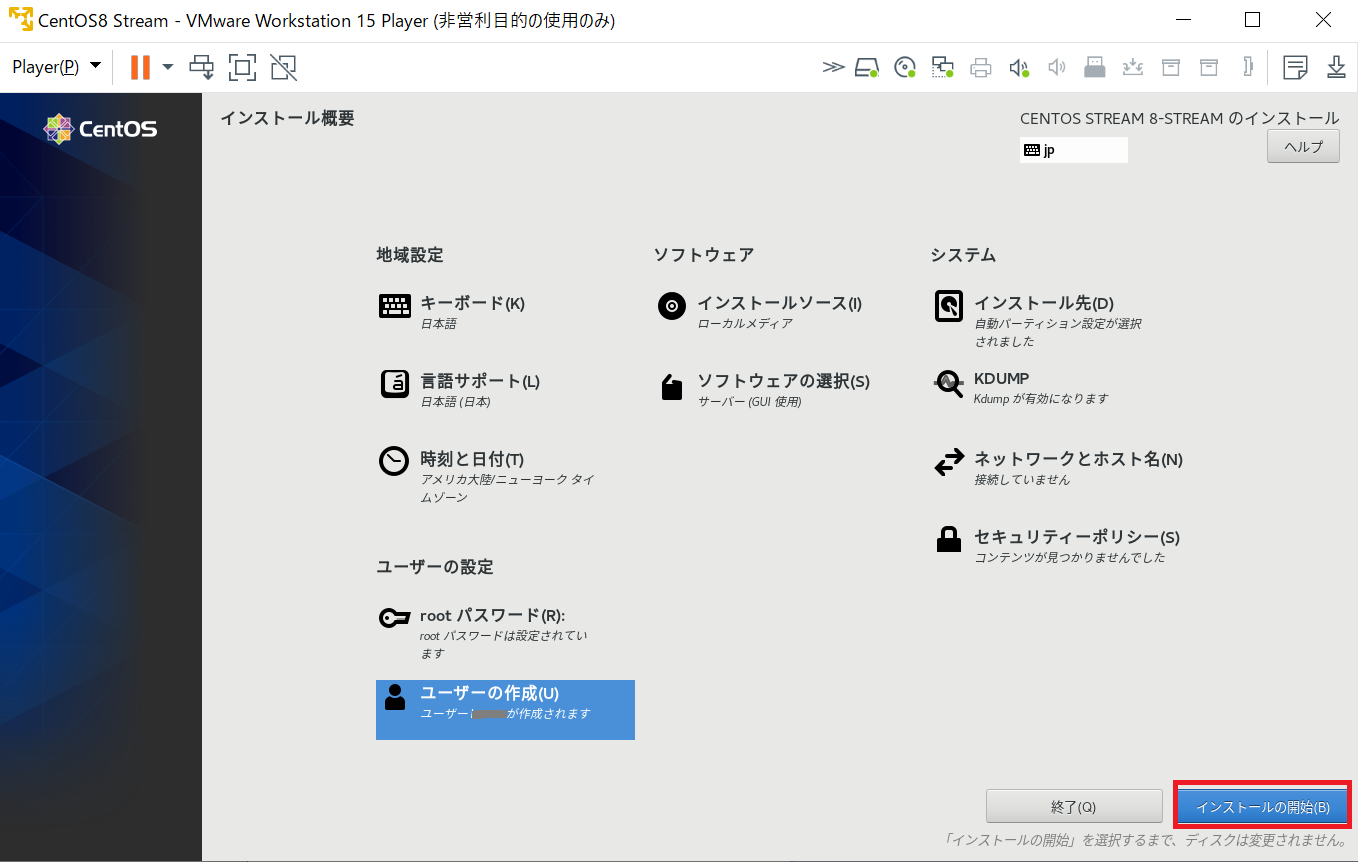Click the greyed-out speaker icon

(x=1057, y=67)
